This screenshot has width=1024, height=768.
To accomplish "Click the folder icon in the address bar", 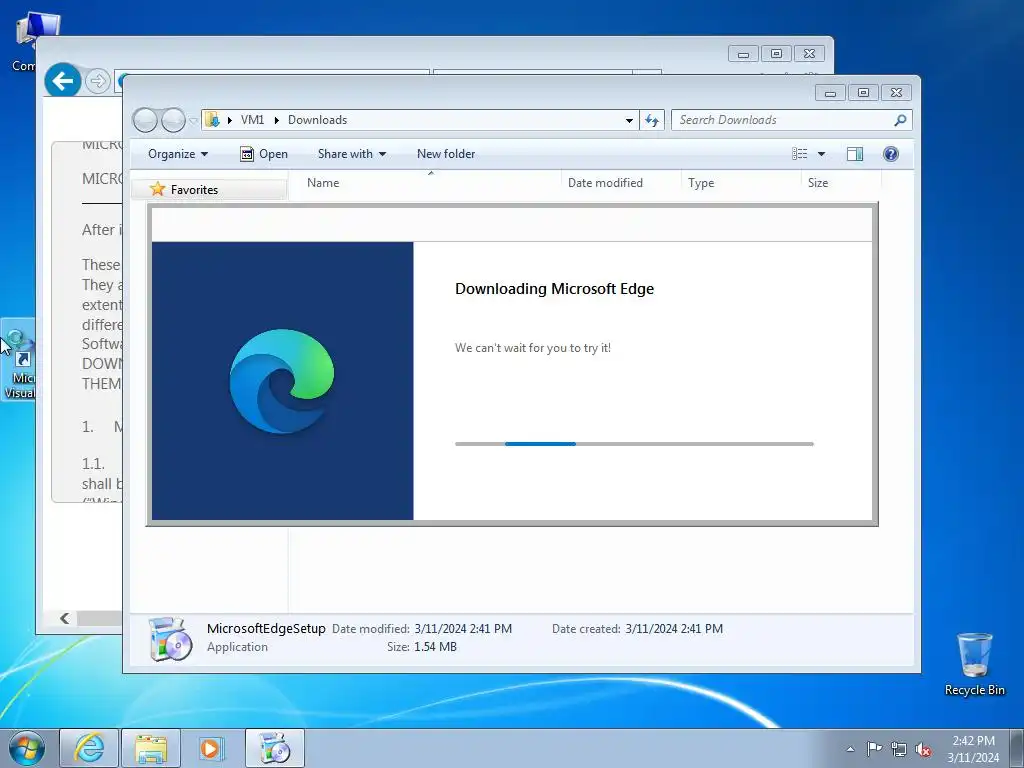I will pos(212,120).
